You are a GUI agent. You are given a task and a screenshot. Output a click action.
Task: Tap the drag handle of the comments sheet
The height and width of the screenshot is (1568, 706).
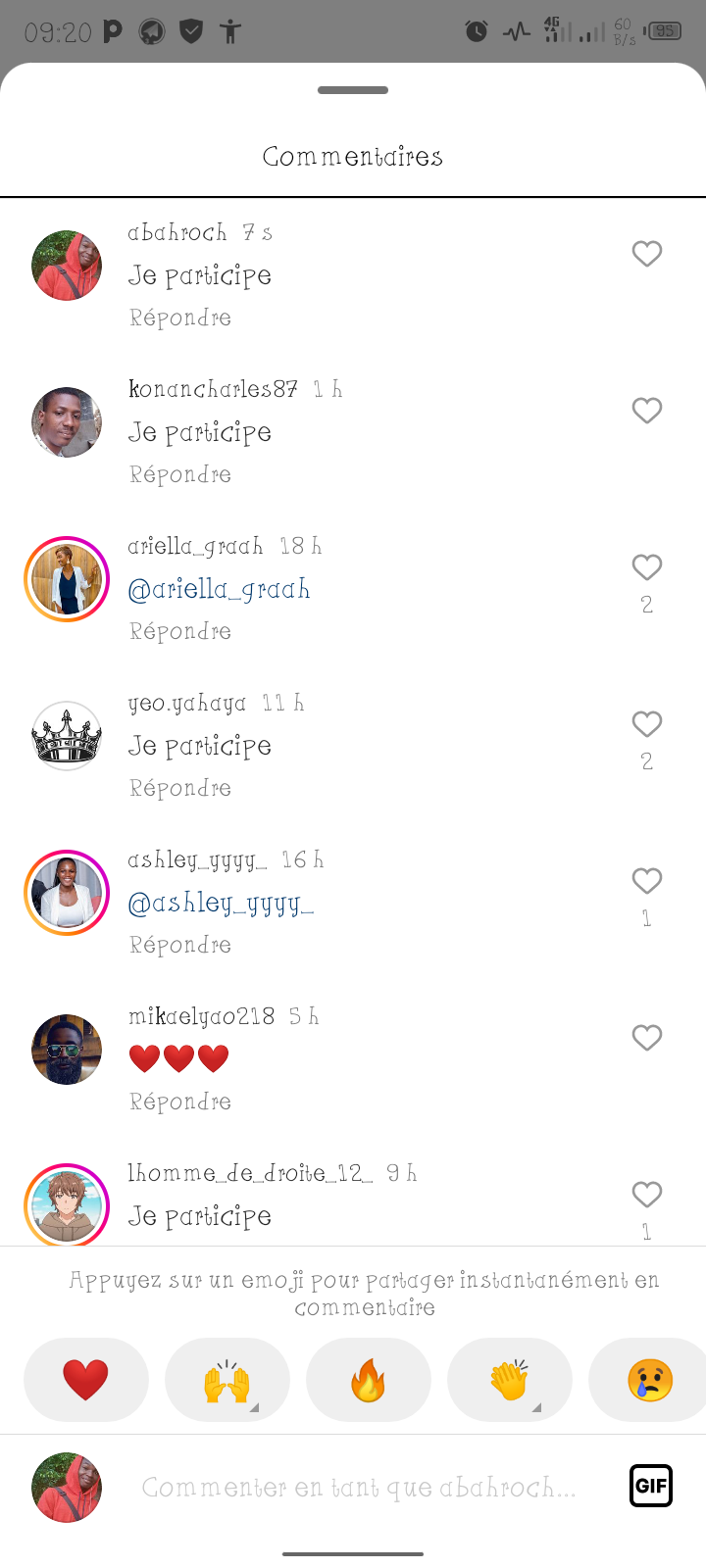(x=353, y=90)
